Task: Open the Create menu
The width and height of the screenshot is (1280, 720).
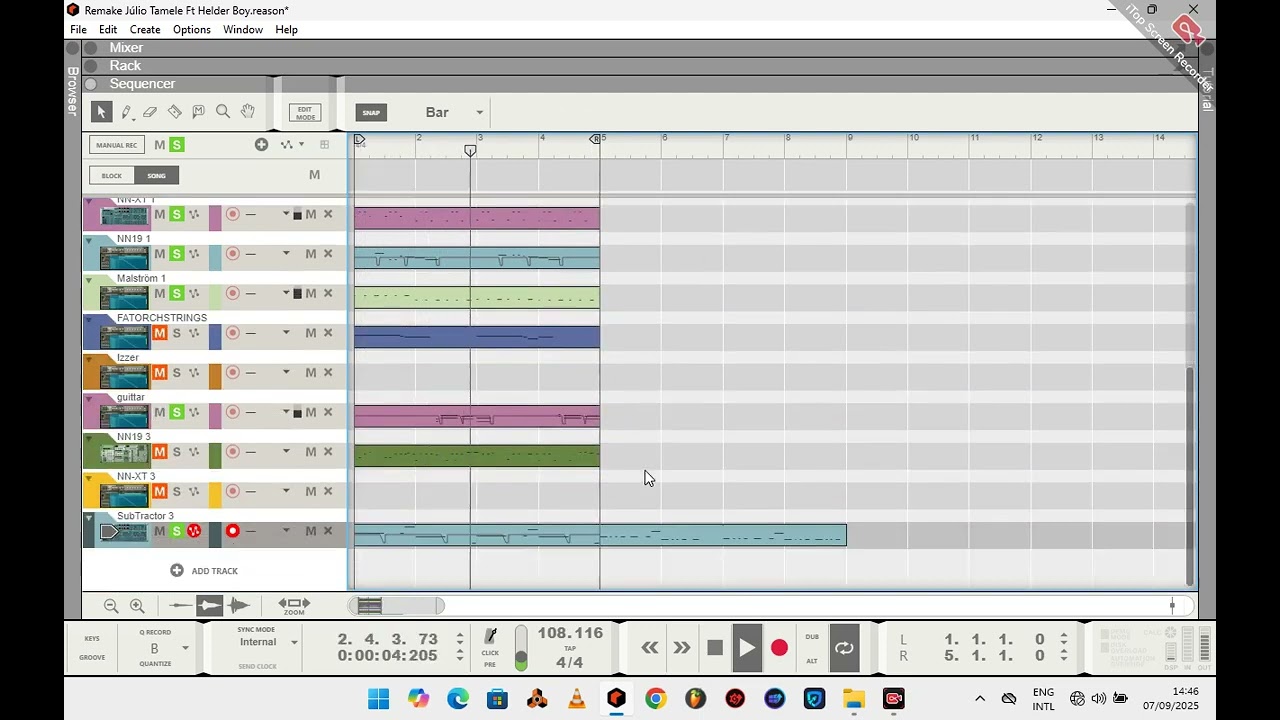Action: click(145, 29)
